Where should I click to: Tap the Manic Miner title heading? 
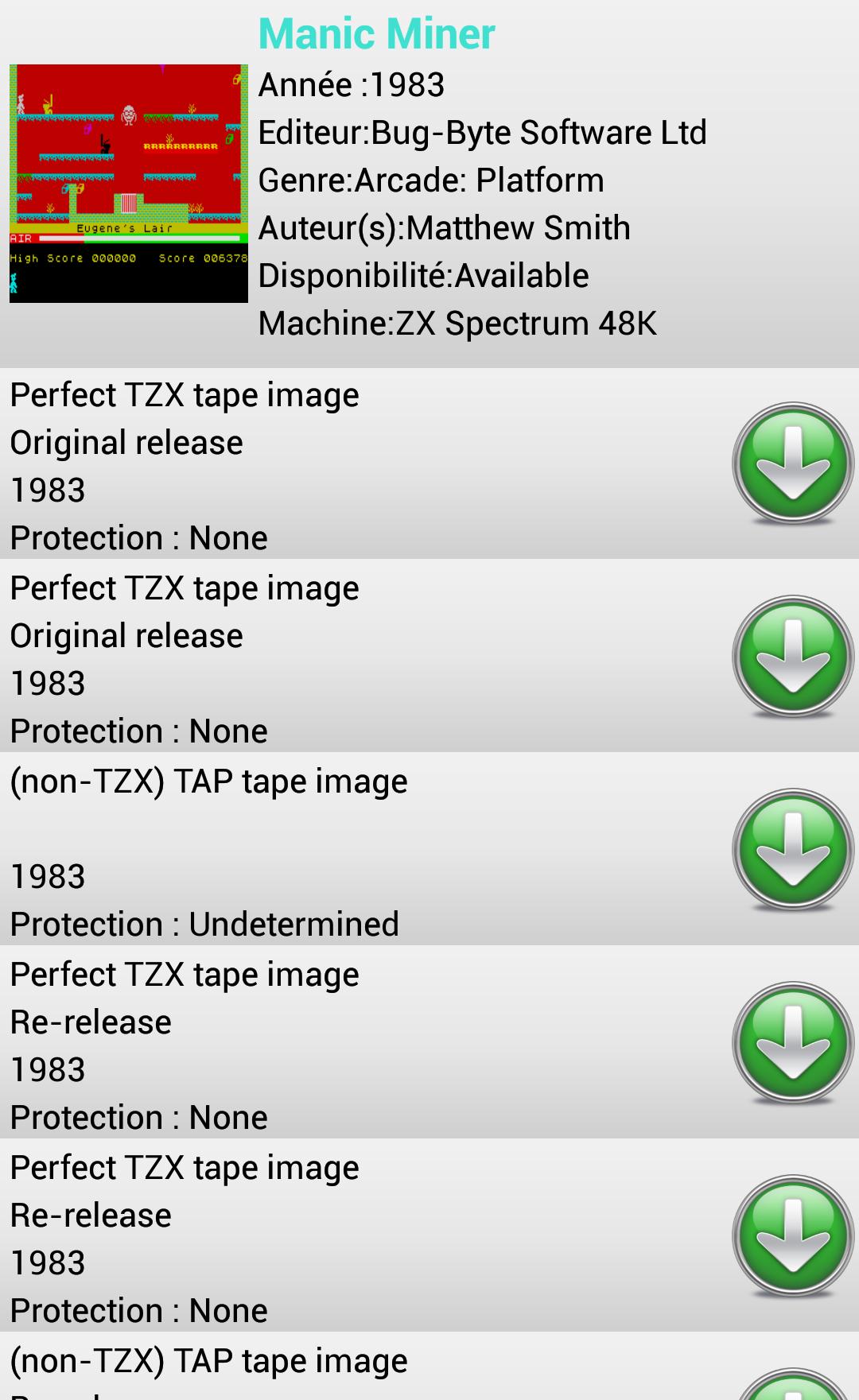[376, 34]
